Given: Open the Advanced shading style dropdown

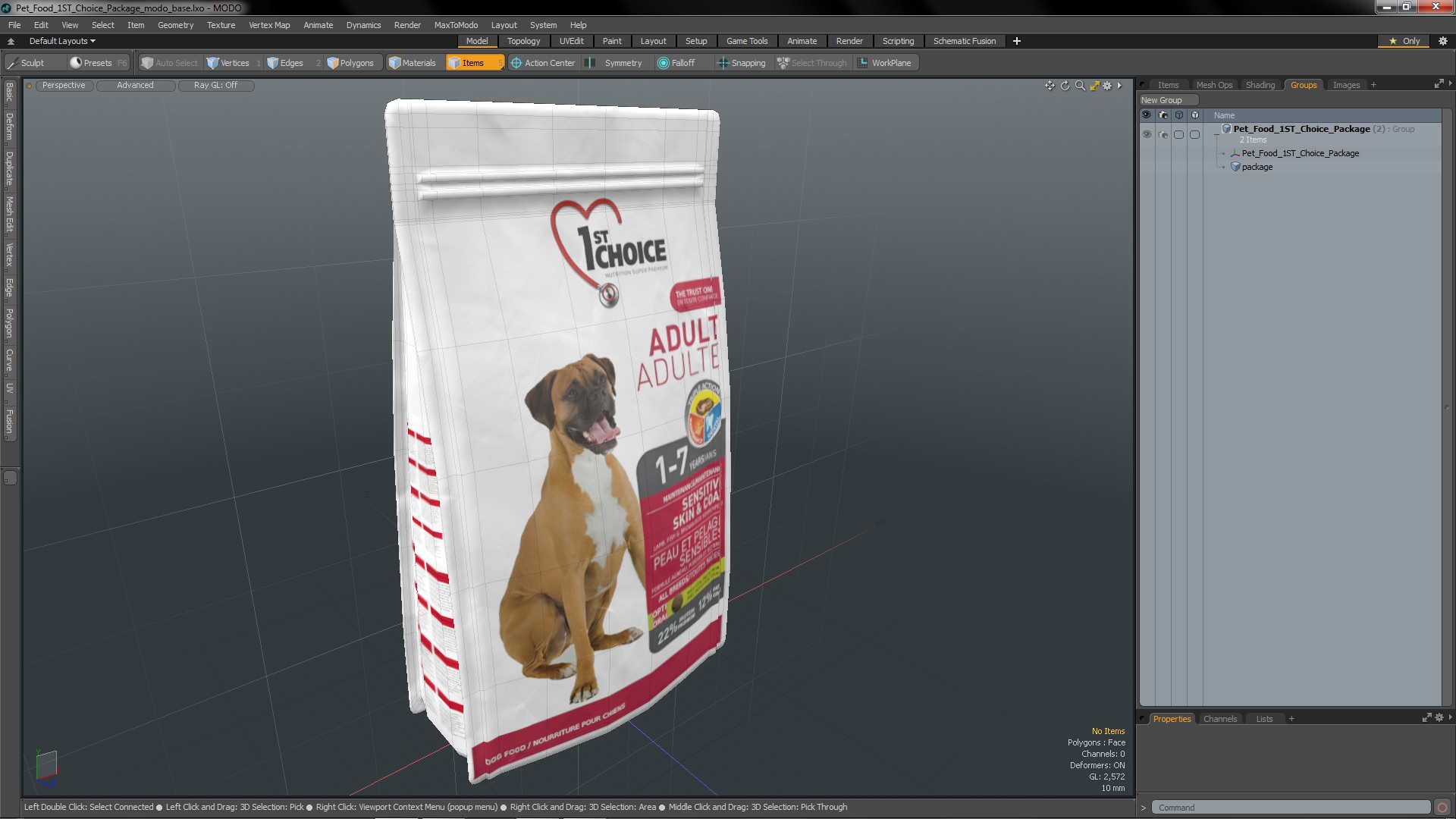Looking at the screenshot, I should click(x=135, y=86).
